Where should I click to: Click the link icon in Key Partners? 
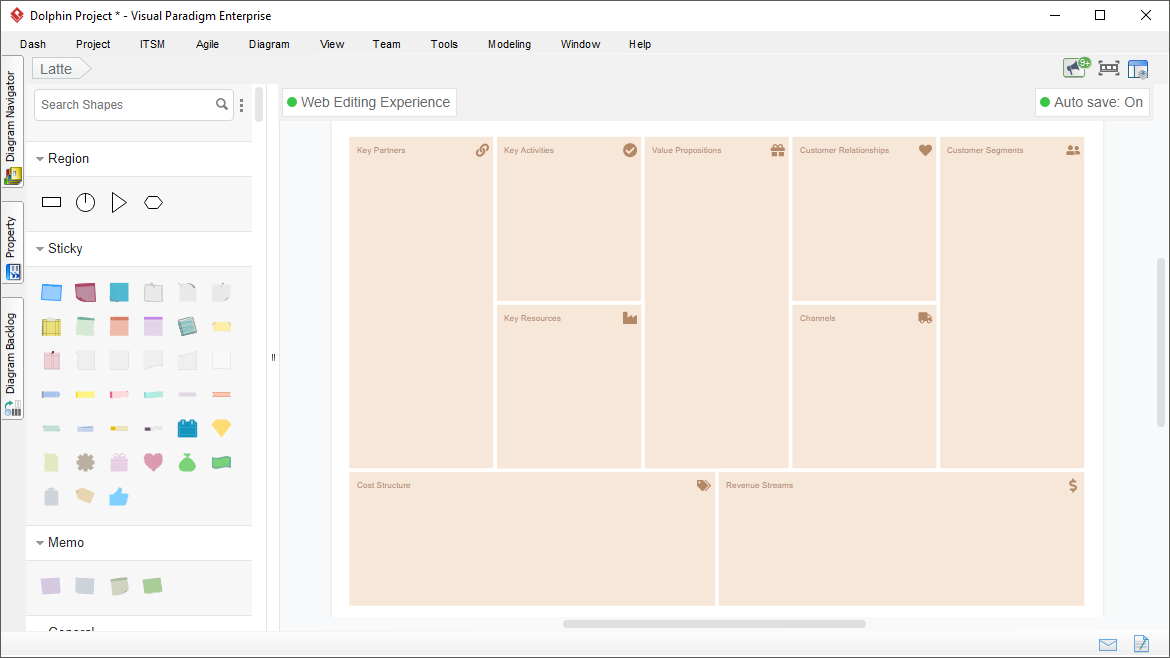point(483,150)
